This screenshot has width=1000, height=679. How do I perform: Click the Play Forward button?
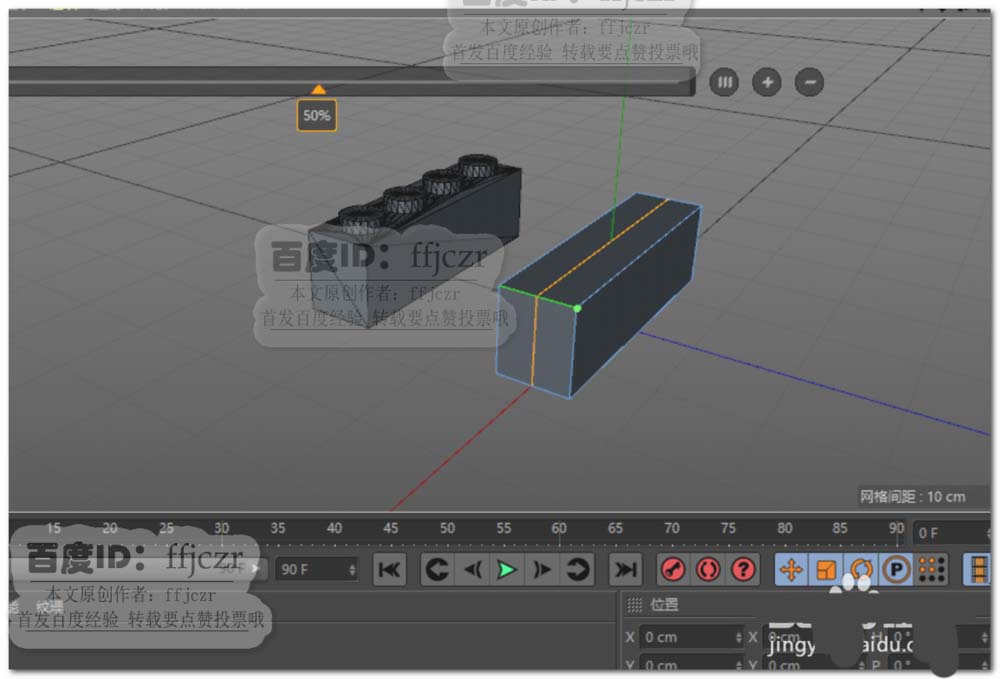point(507,569)
